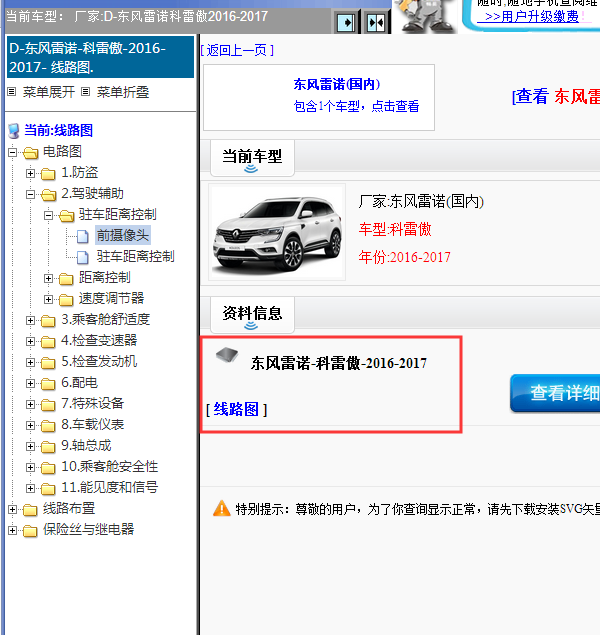The image size is (600, 635).
Task: Click folder icon next to 距离控制
Action: (x=66, y=279)
